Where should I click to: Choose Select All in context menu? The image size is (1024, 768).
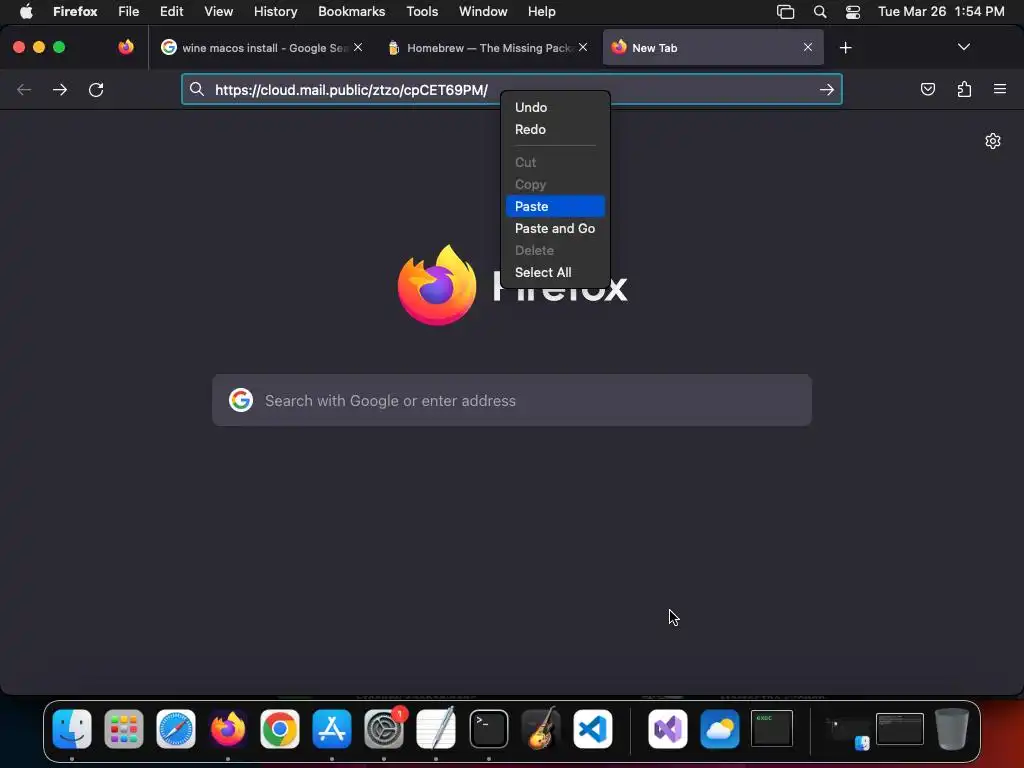tap(555, 272)
